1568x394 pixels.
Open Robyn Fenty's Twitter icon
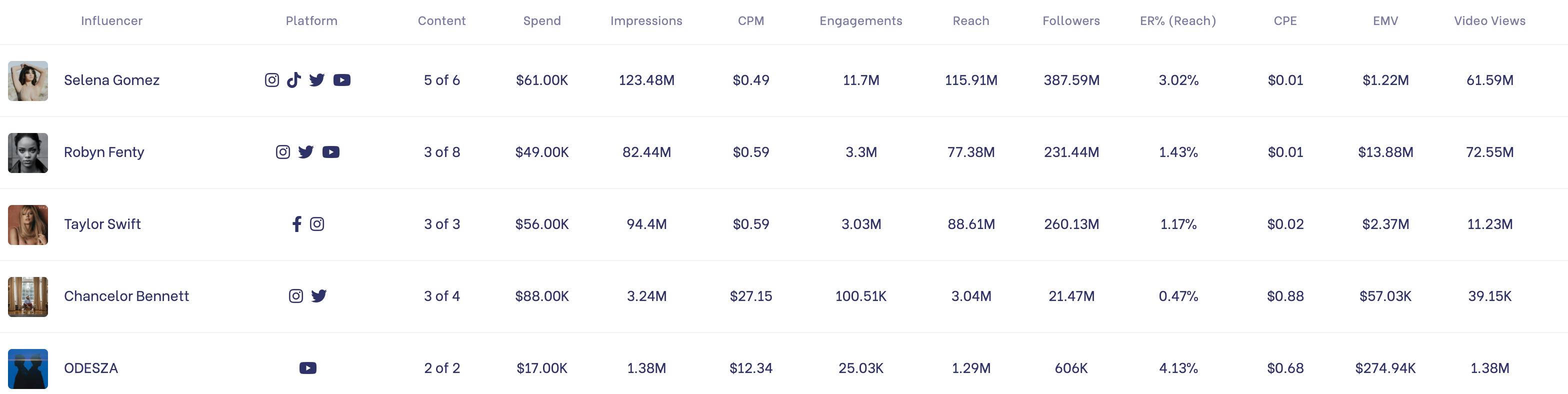pyautogui.click(x=307, y=151)
